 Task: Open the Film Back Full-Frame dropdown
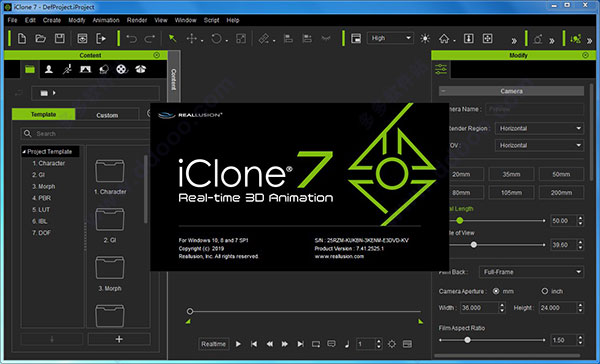point(531,272)
